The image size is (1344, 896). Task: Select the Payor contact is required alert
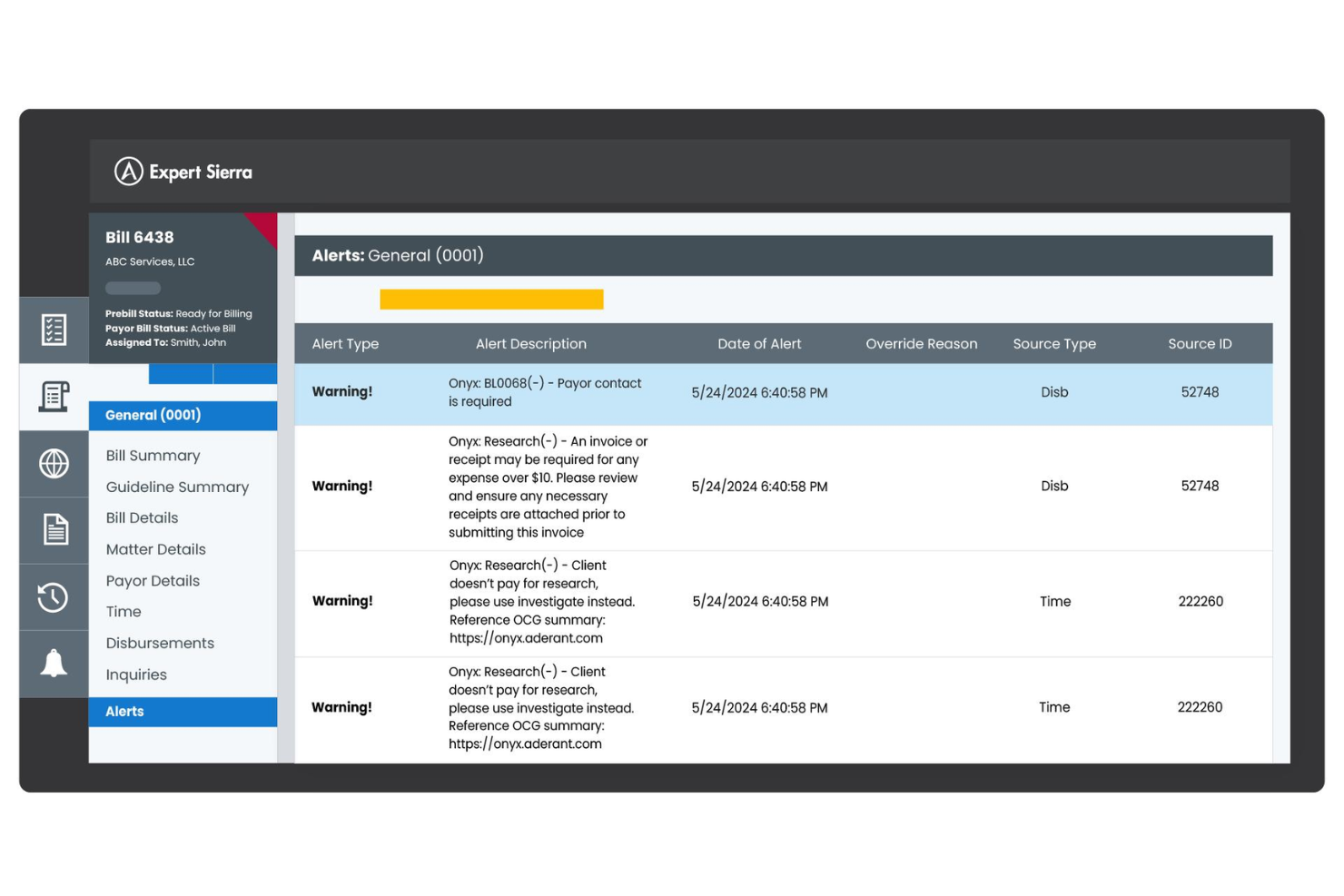coord(783,394)
